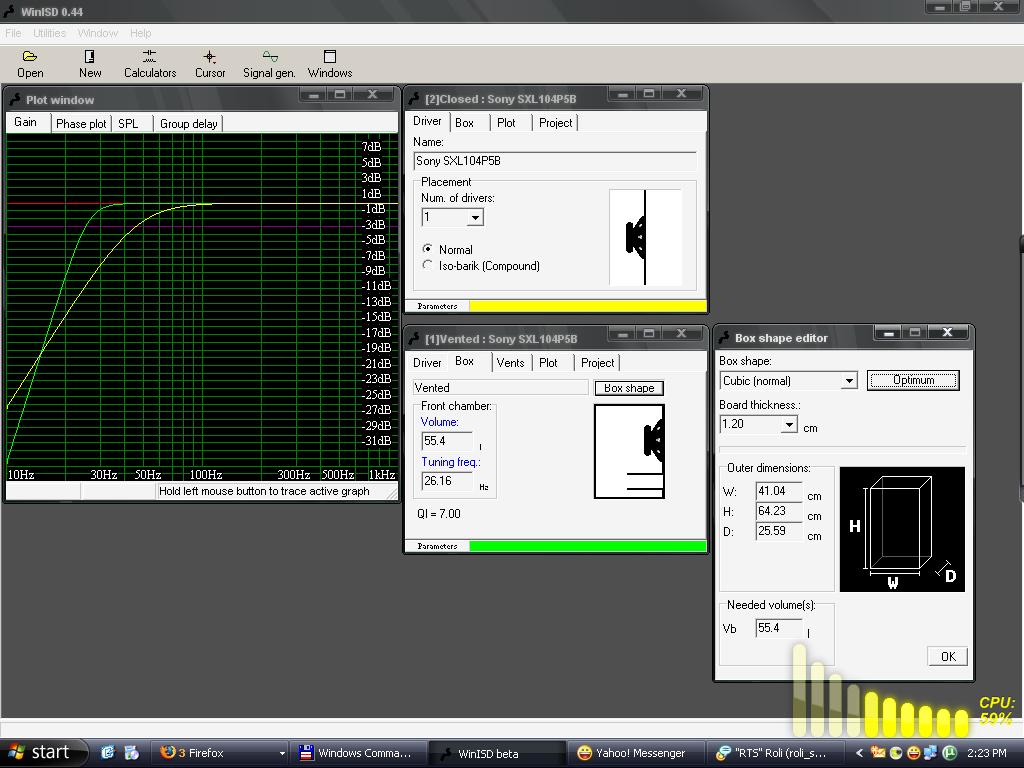The image size is (1024, 768).
Task: Select Iso-barik (Compound) placement option
Action: [x=428, y=266]
